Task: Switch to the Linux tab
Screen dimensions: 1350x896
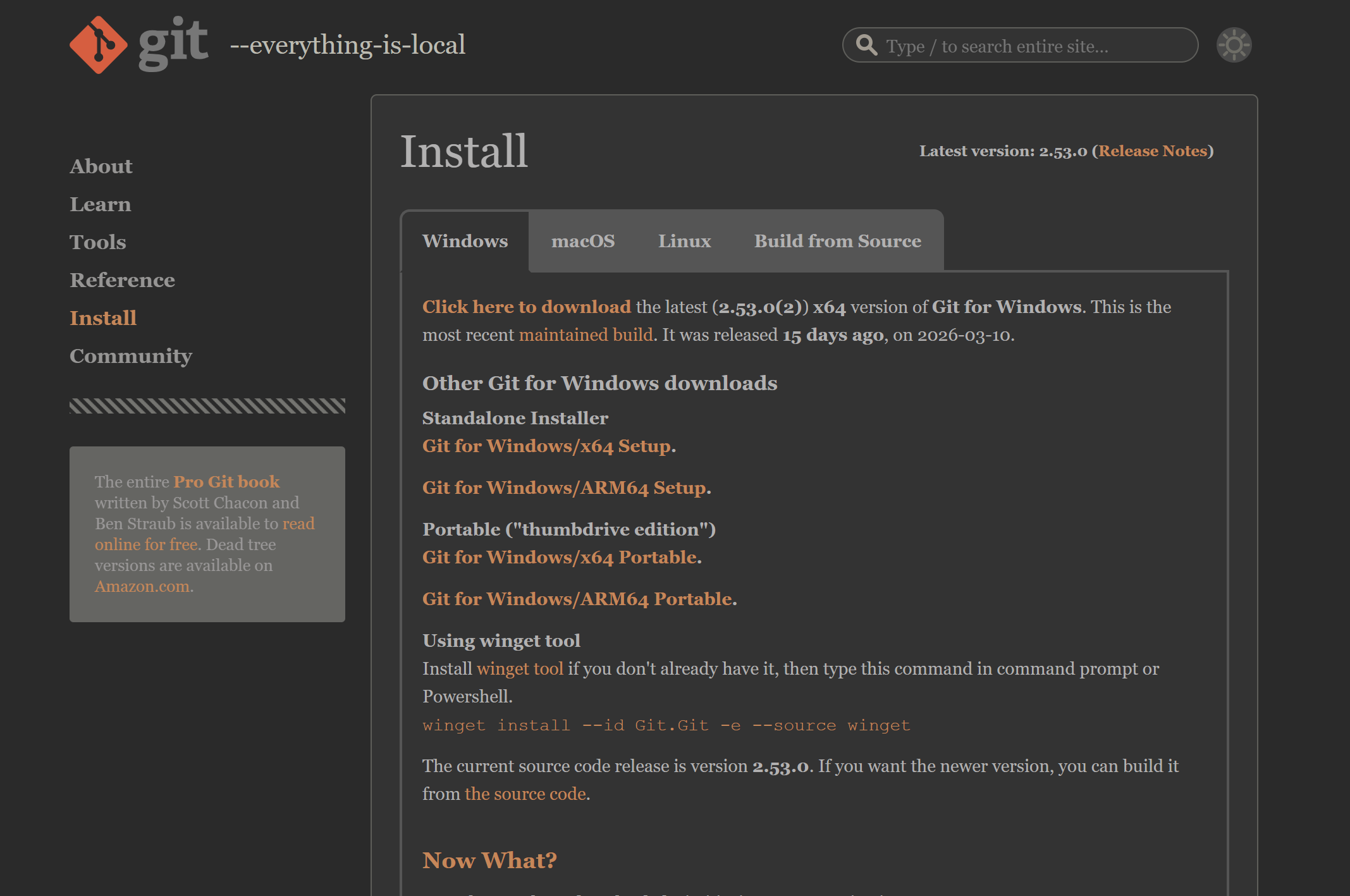Action: [684, 241]
